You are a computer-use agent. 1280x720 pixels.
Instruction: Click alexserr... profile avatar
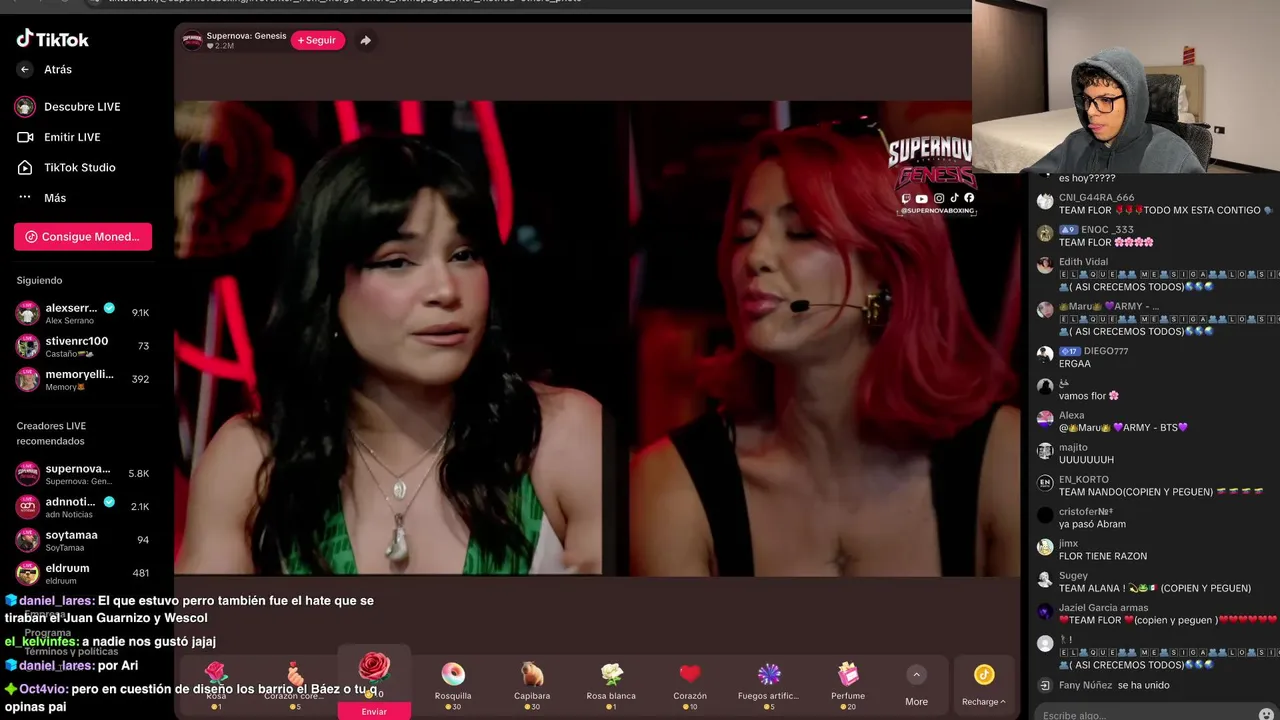point(27,313)
